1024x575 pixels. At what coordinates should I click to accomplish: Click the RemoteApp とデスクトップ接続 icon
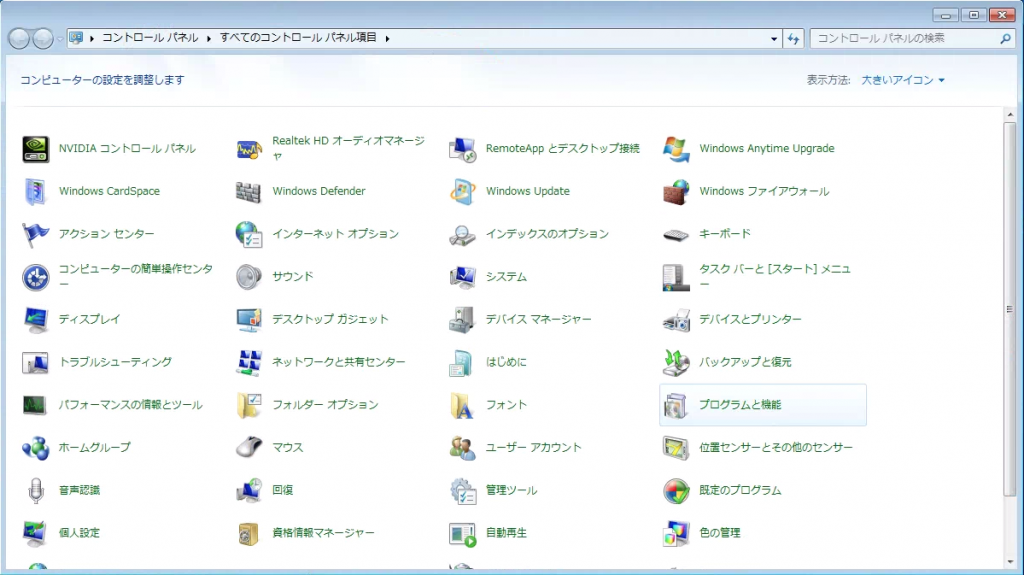point(462,149)
